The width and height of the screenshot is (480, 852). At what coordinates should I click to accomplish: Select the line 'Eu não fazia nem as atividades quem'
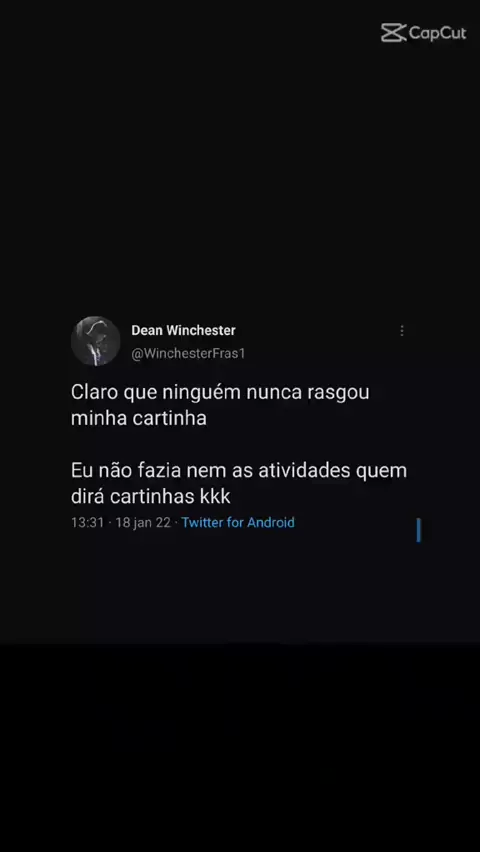239,471
